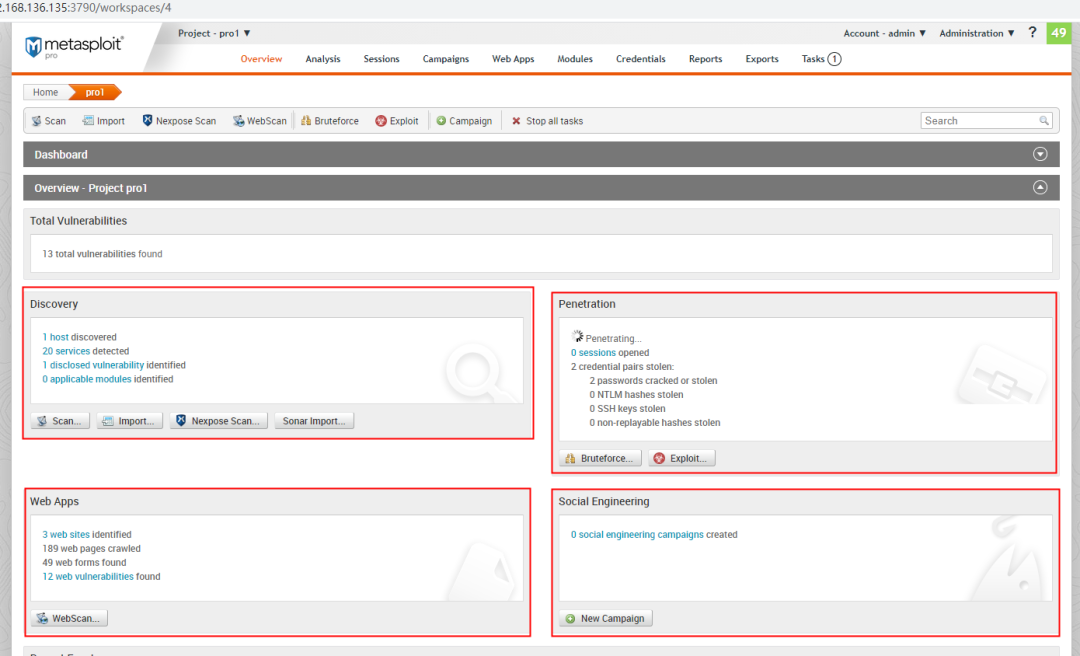Open the Reports tab
Image resolution: width=1080 pixels, height=656 pixels.
point(705,59)
